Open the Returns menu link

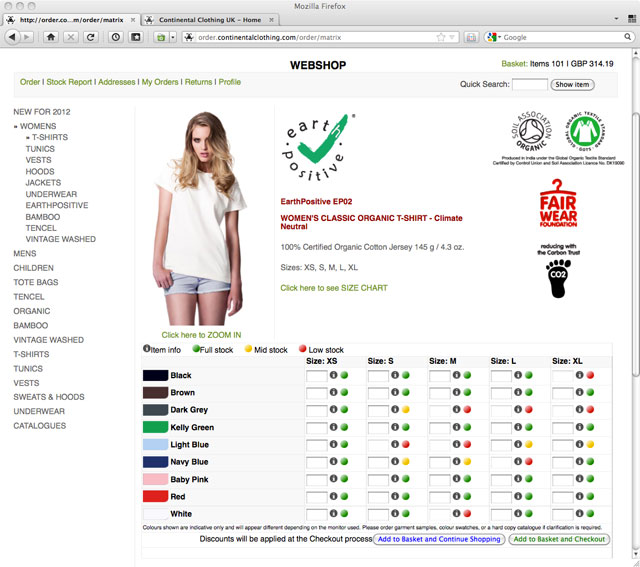pos(198,82)
